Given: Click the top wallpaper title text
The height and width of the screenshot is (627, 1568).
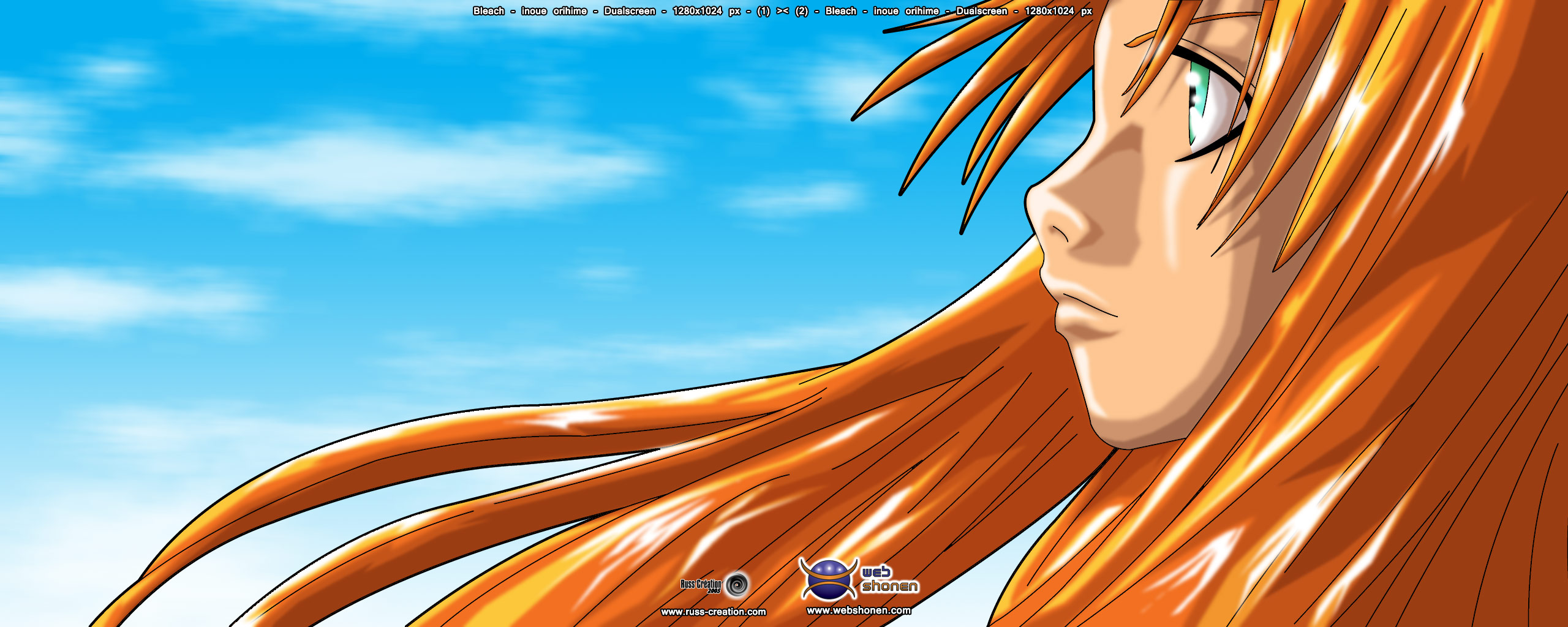Looking at the screenshot, I should click(782, 11).
